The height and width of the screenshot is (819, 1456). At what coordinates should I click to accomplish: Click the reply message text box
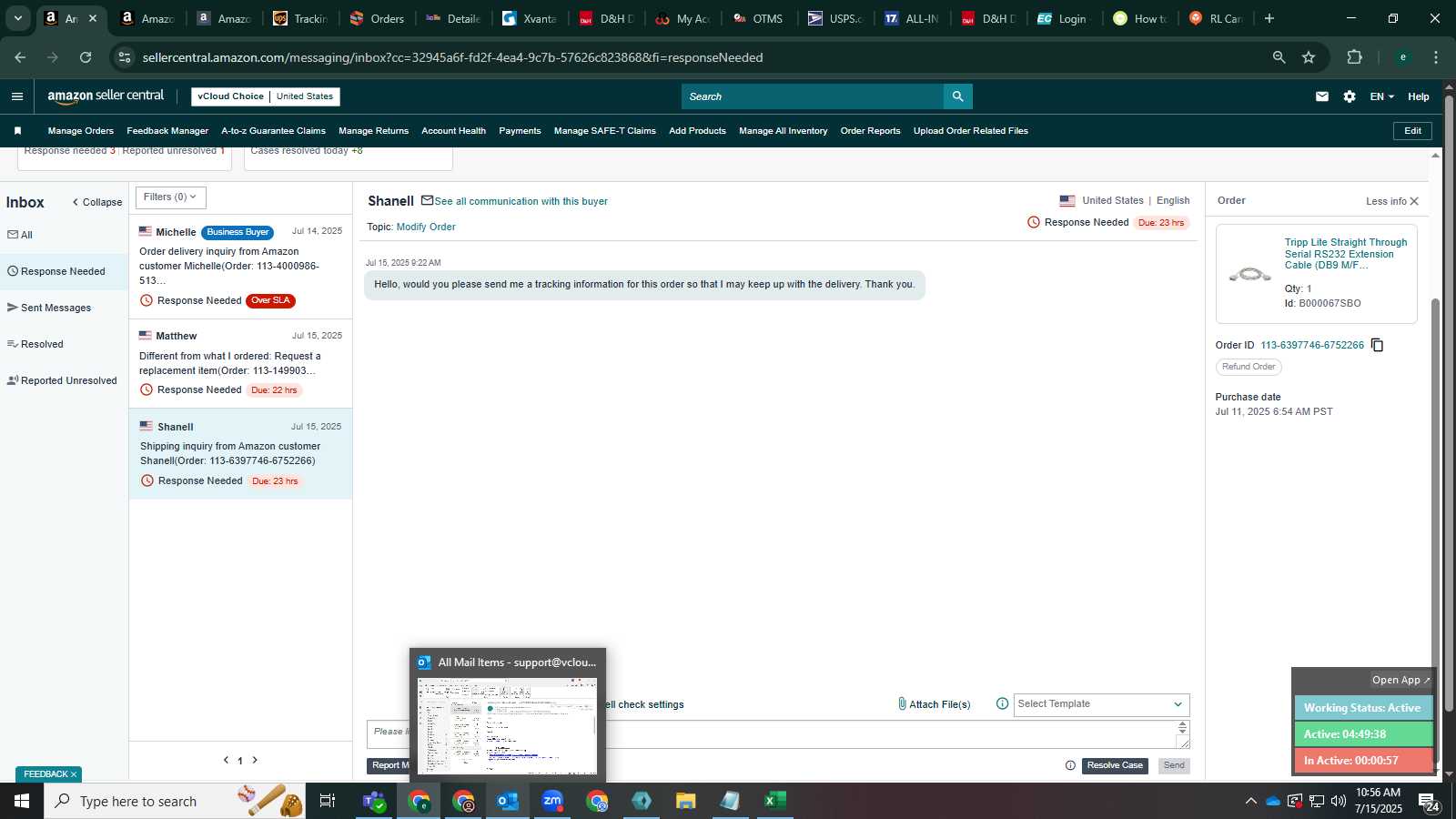pyautogui.click(x=778, y=734)
